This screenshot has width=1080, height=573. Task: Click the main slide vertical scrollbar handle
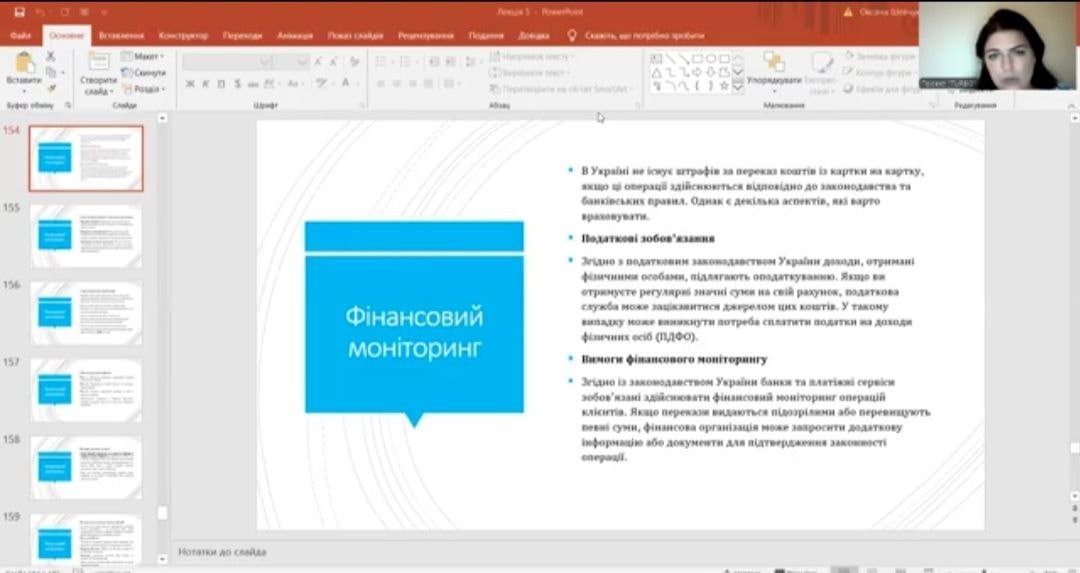1074,448
